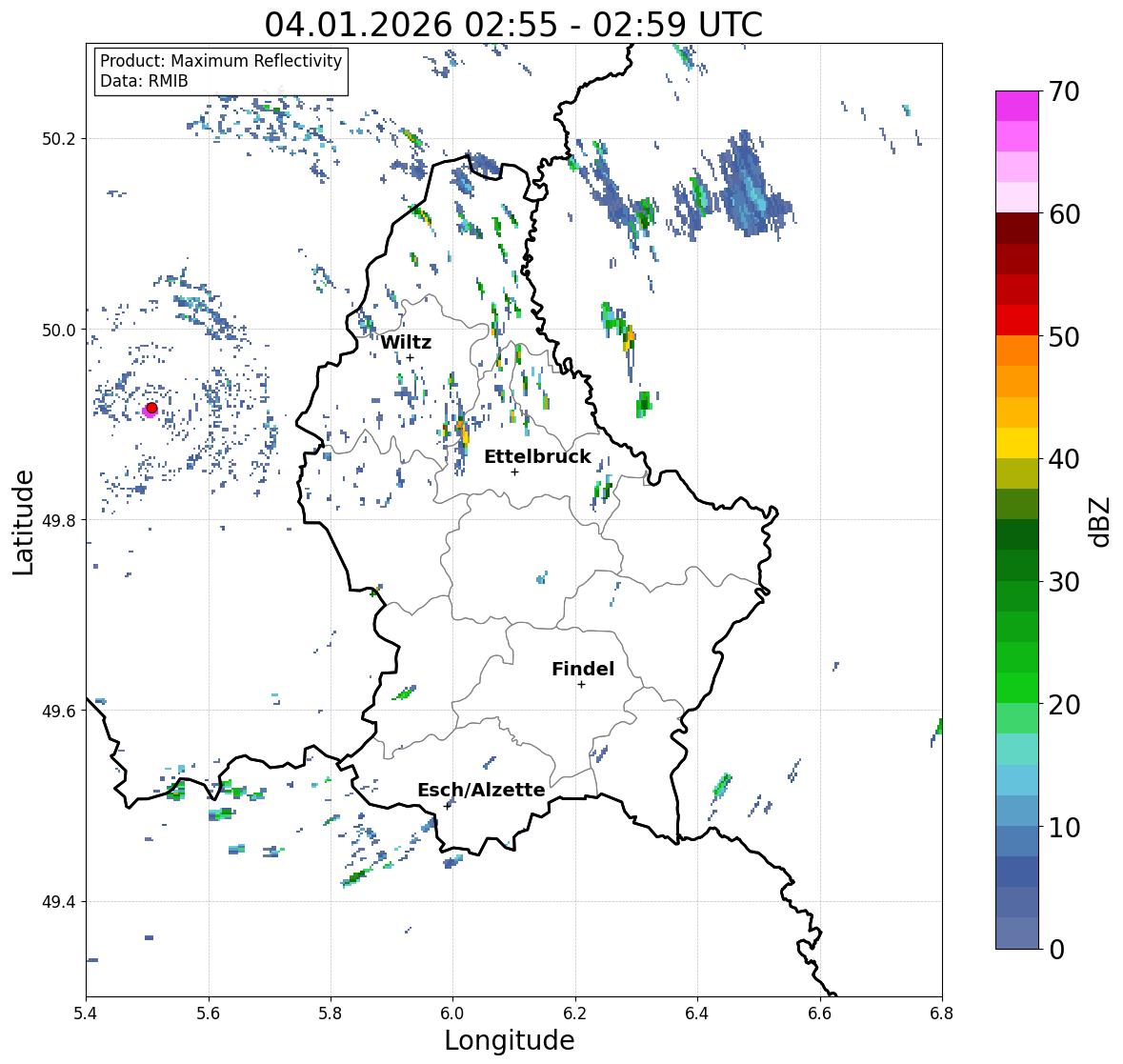Screen dimensions: 1123x1064
Task: Click the 5.6 longitude tick label
Action: tap(209, 1014)
